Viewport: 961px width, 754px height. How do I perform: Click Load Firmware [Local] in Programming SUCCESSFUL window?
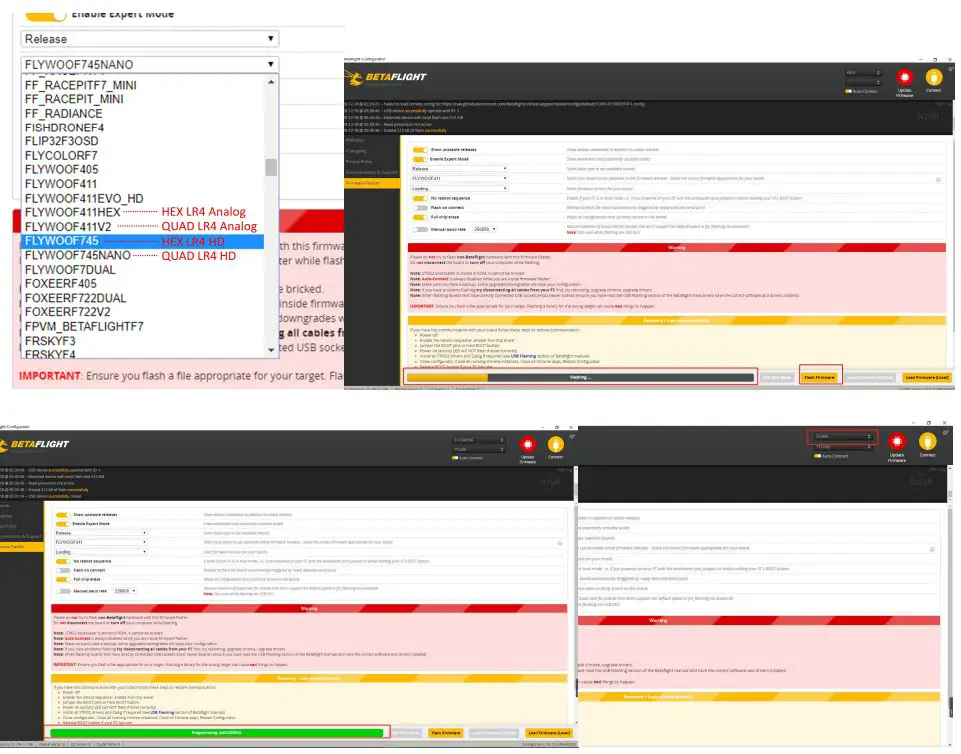point(549,733)
